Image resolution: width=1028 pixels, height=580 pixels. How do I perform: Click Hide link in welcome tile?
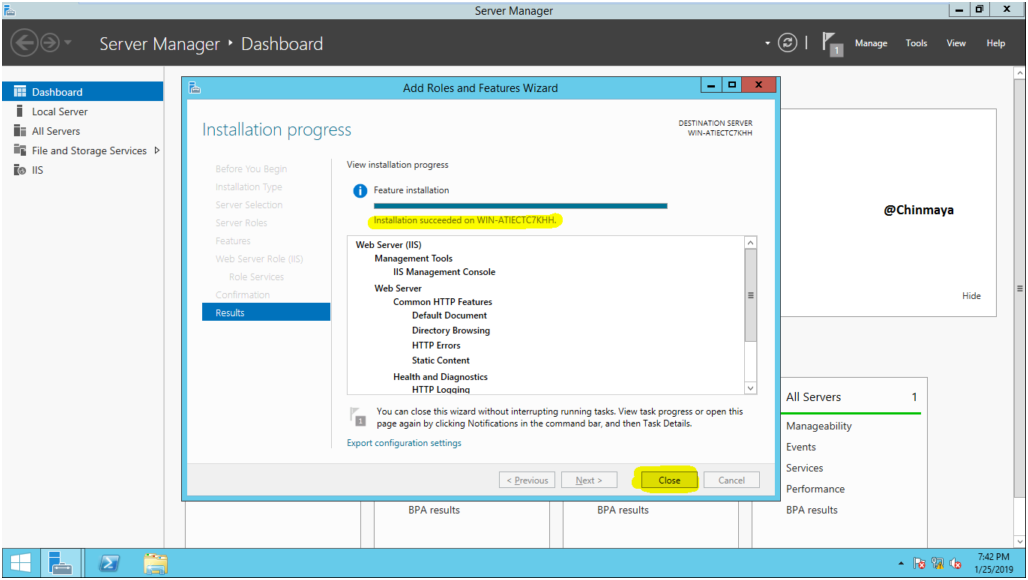[971, 296]
